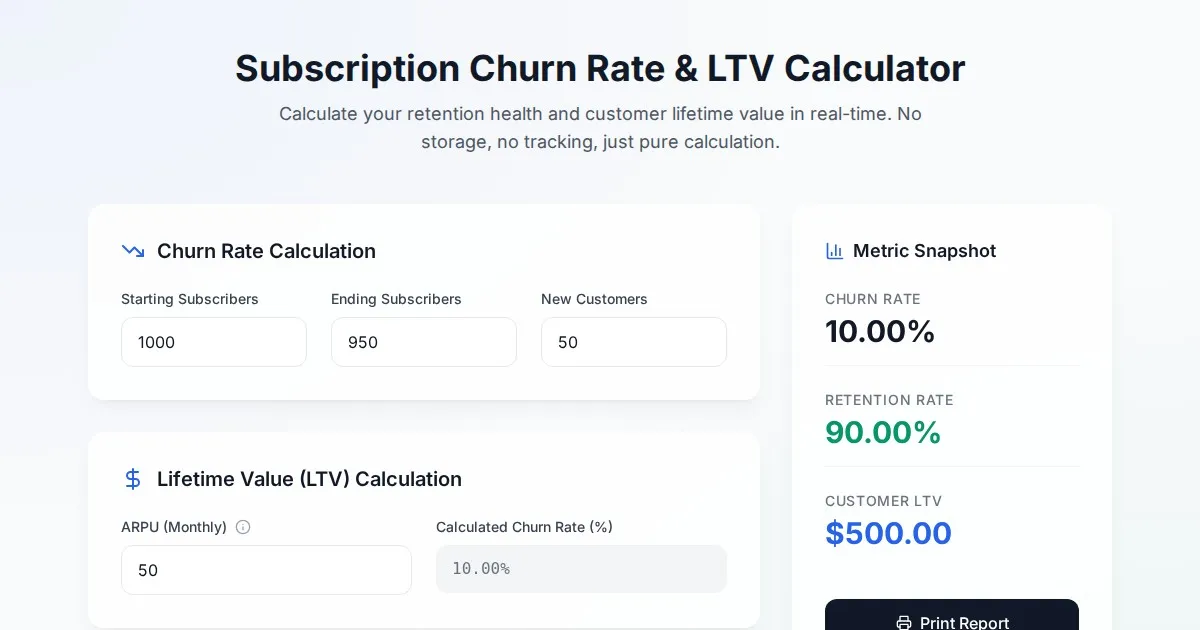Click the Churn Rate Calculation heading
This screenshot has width=1200, height=630.
(266, 251)
